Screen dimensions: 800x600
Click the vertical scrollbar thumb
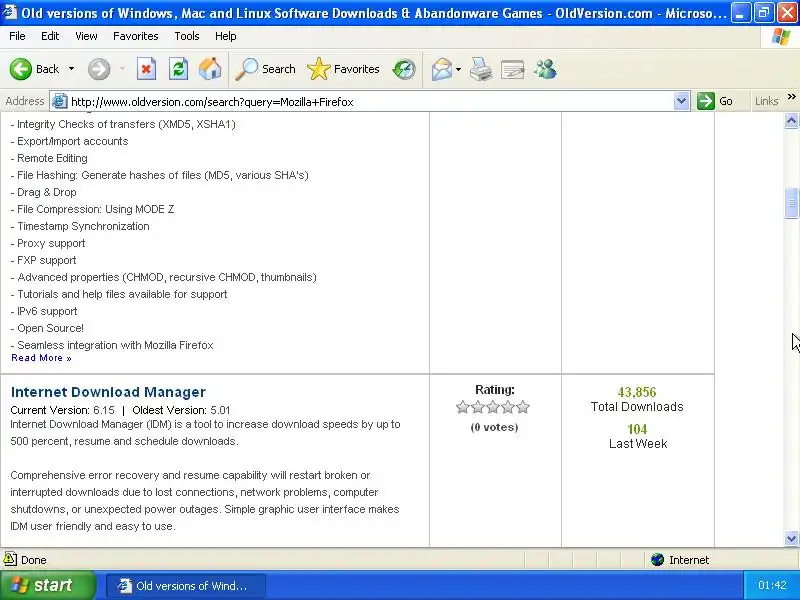(x=791, y=203)
